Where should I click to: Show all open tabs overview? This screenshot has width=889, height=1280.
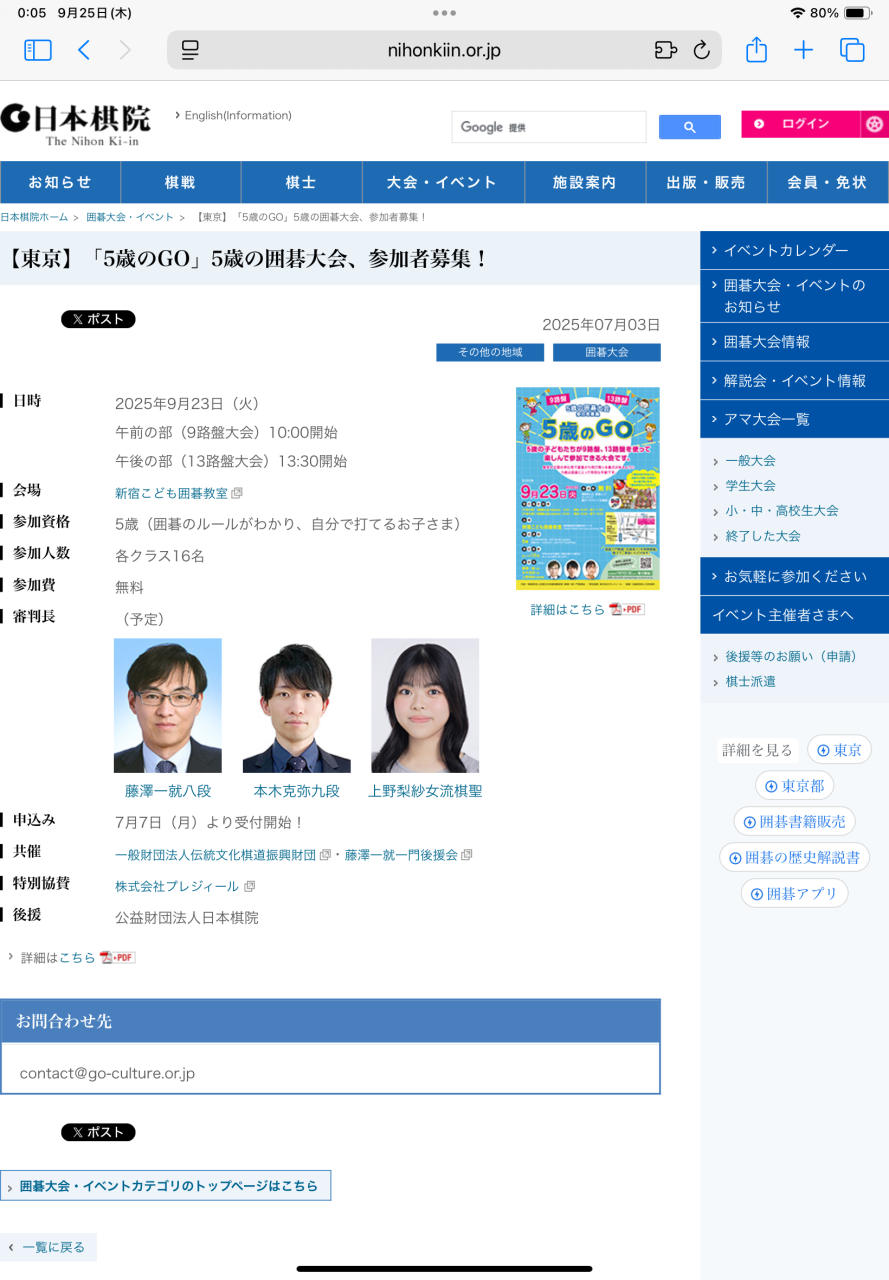852,50
